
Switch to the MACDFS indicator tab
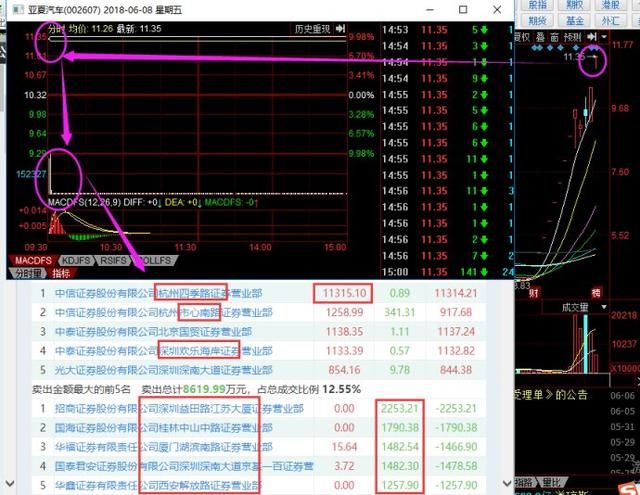tap(33, 260)
